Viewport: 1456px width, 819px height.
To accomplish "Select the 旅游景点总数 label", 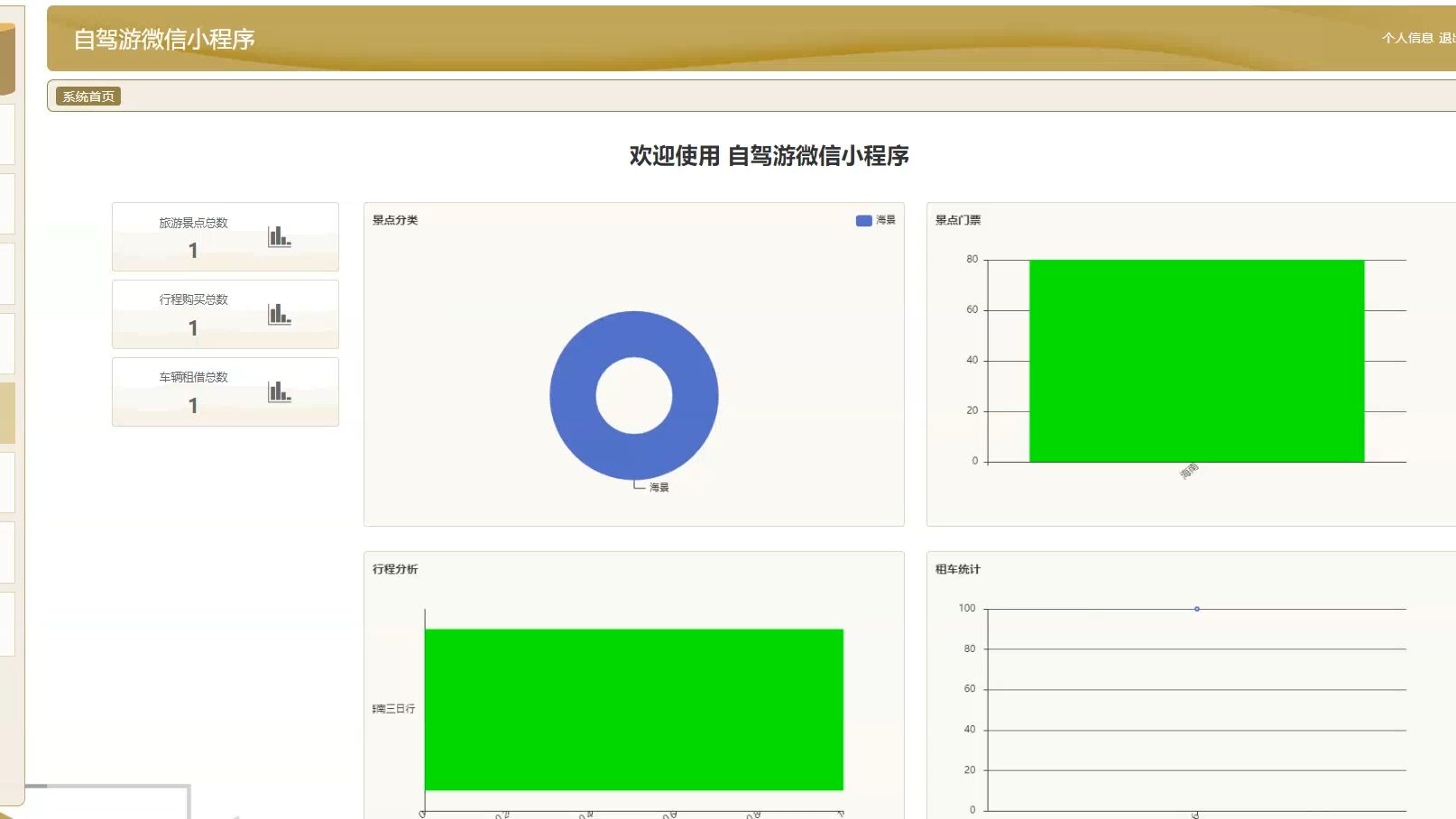I will click(194, 223).
